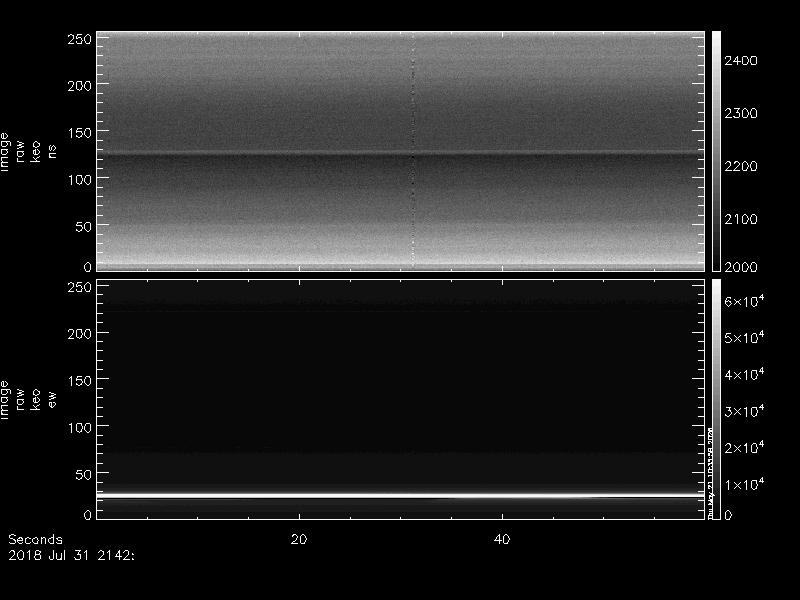This screenshot has height=600, width=800.
Task: Click the 2000 colorbar value
Action: (741, 267)
